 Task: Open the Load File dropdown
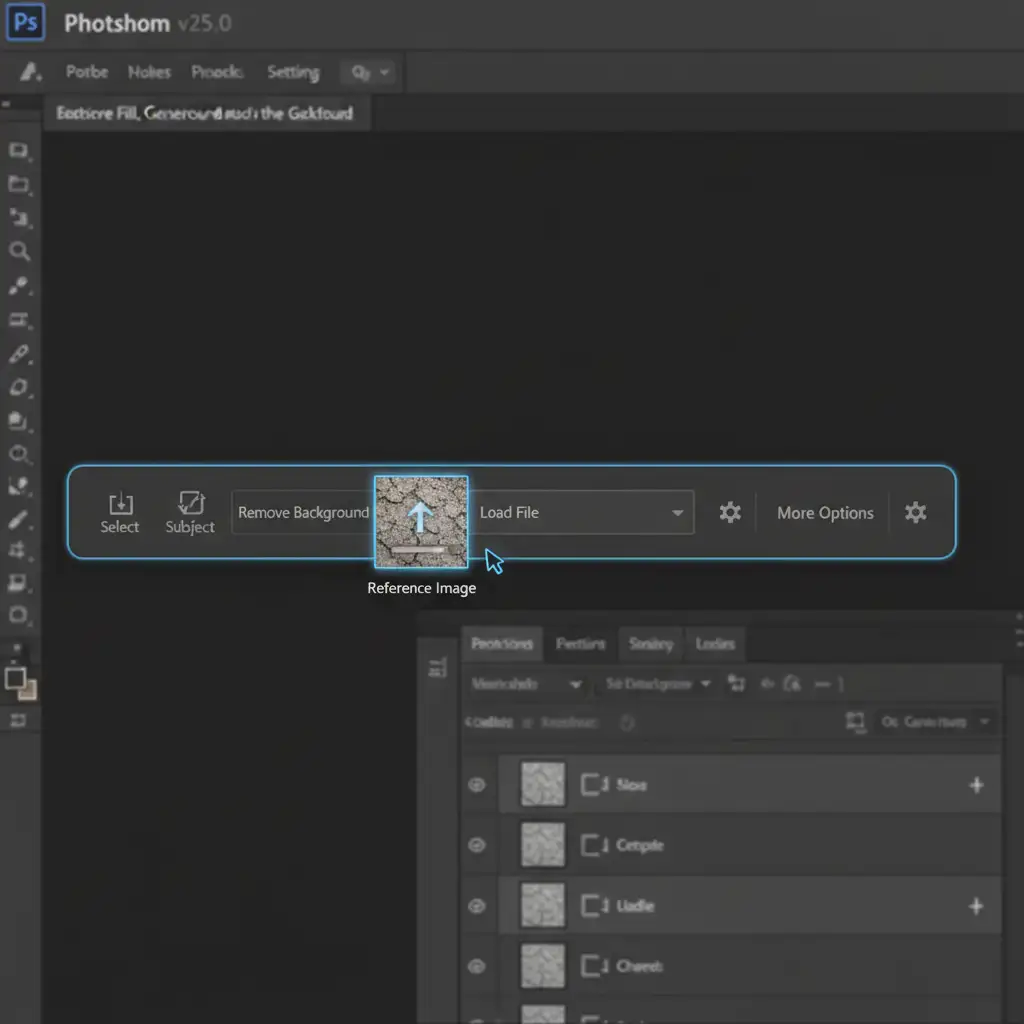[x=583, y=513]
